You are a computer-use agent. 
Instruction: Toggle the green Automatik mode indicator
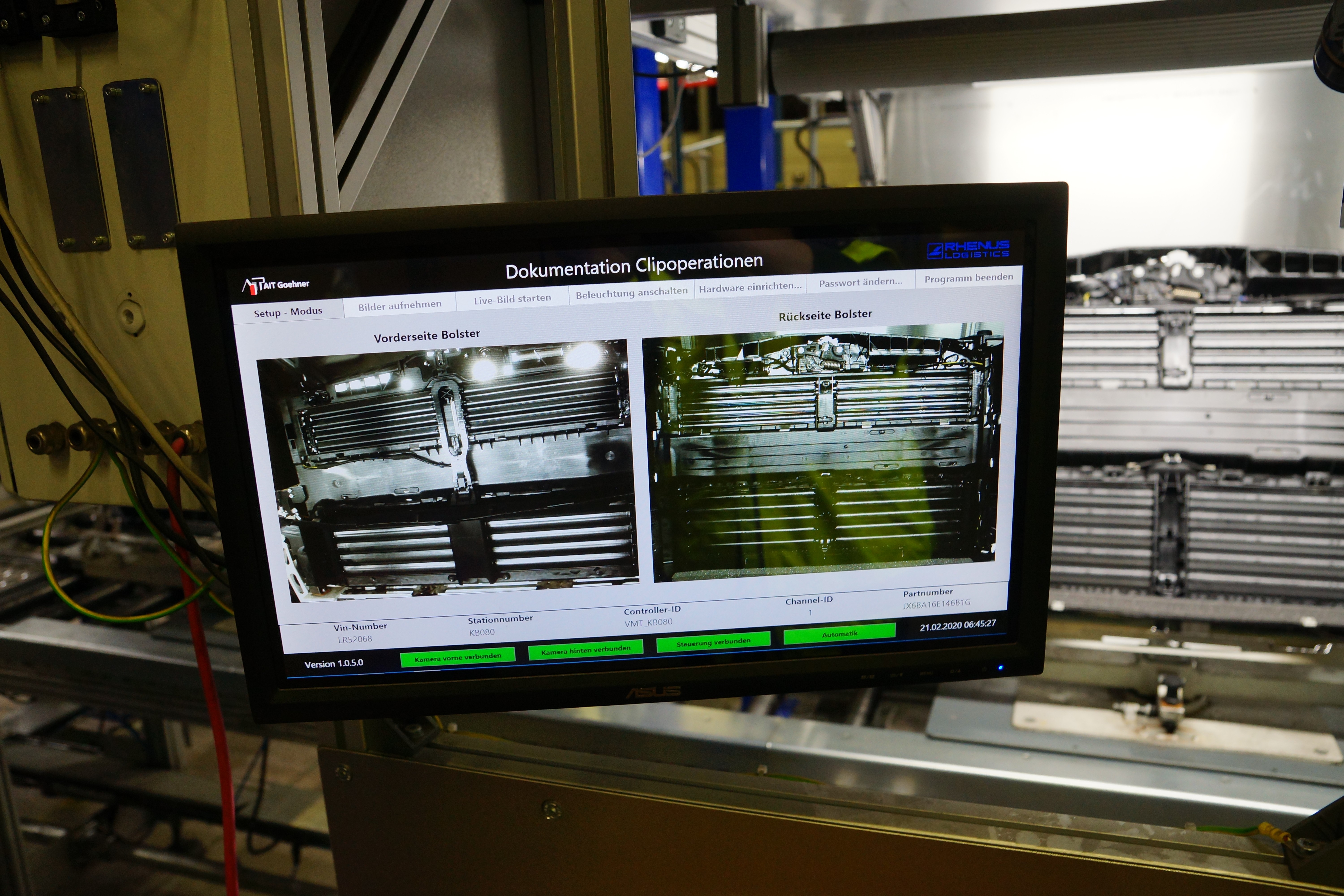839,634
